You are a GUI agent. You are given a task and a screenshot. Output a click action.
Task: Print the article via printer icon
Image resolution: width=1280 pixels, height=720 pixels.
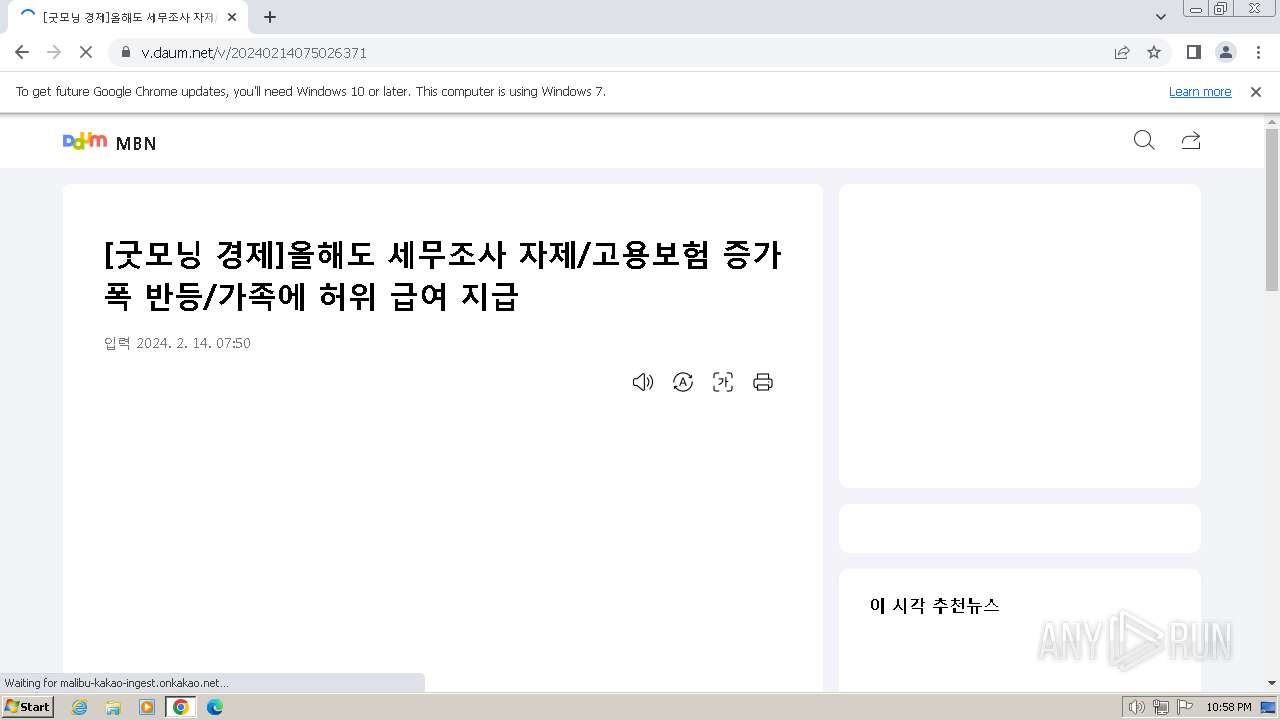tap(763, 382)
